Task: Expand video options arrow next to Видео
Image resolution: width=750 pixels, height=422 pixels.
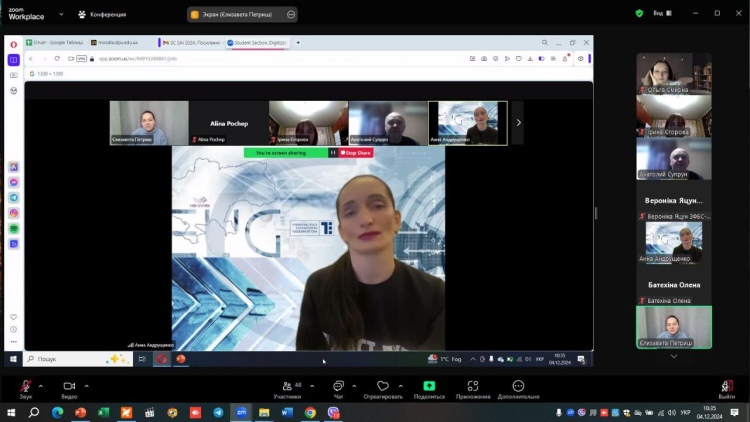Action: click(x=87, y=385)
